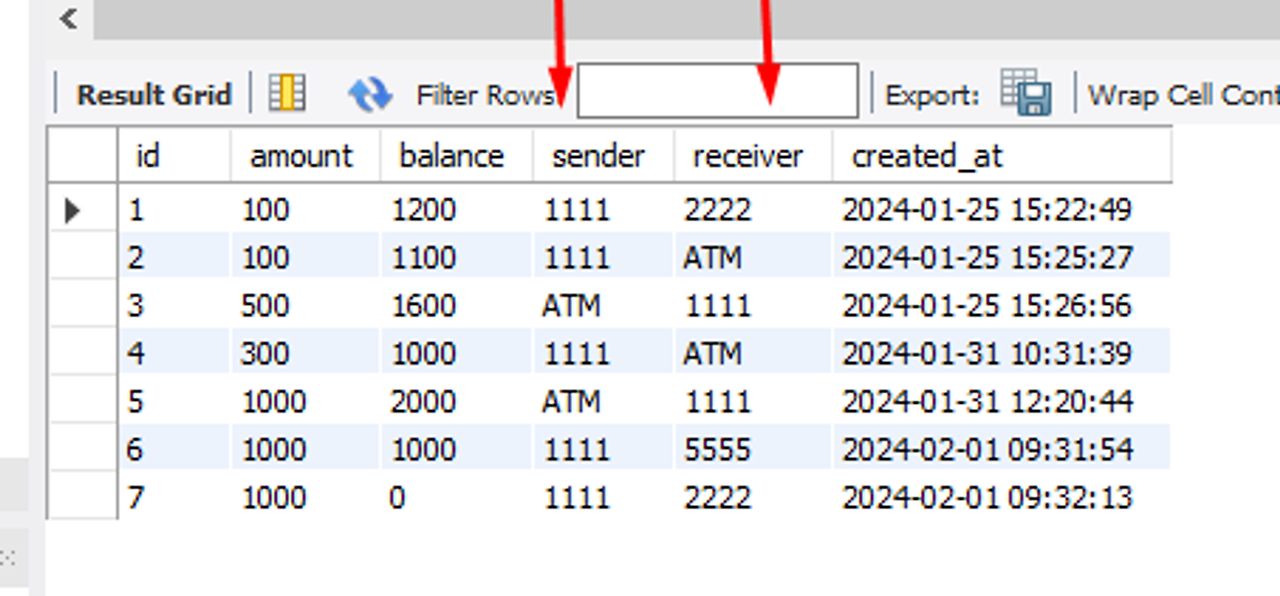This screenshot has width=1280, height=596.
Task: Select balance cell showing 0
Action: [456, 498]
